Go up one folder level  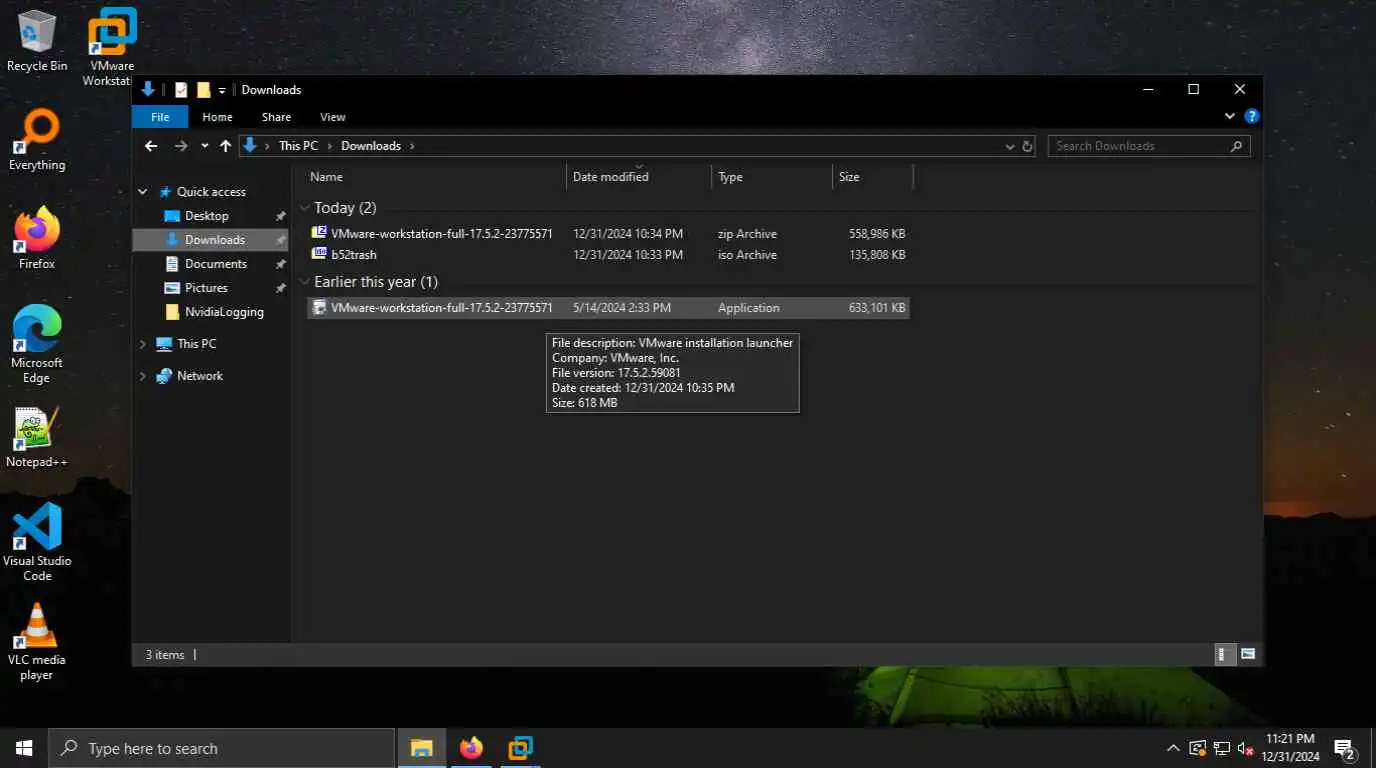(x=225, y=146)
